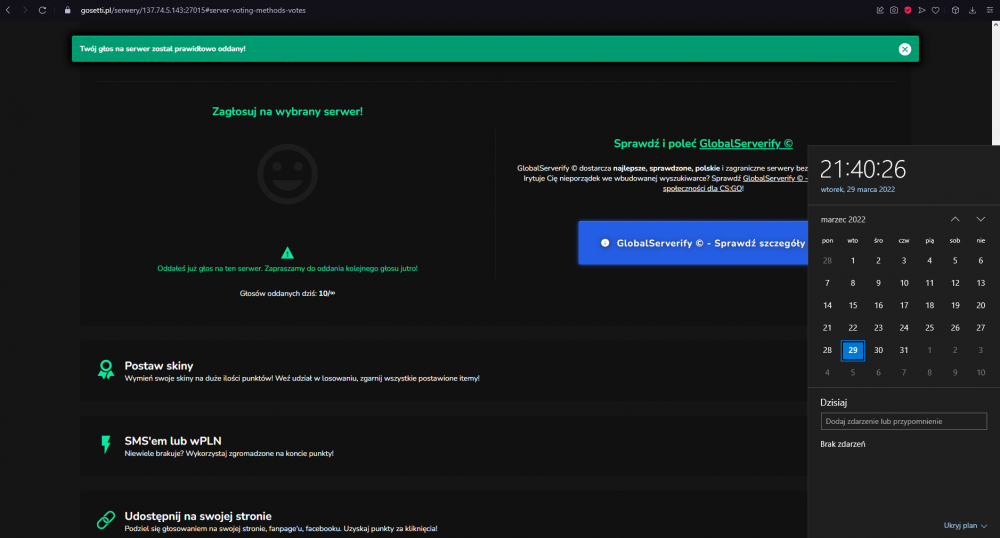The height and width of the screenshot is (538, 1000).
Task: Open the page edit/snapshot pencil icon in toolbar
Action: (880, 10)
